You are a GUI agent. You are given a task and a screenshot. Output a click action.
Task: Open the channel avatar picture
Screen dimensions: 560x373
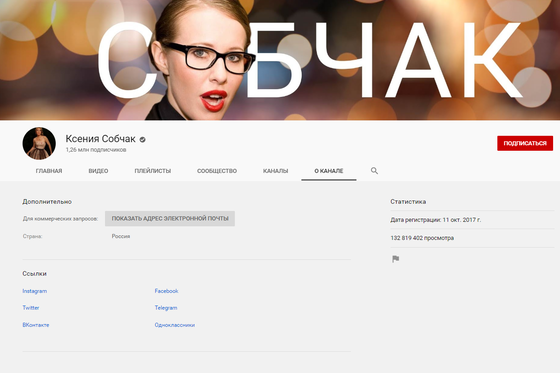coord(39,143)
